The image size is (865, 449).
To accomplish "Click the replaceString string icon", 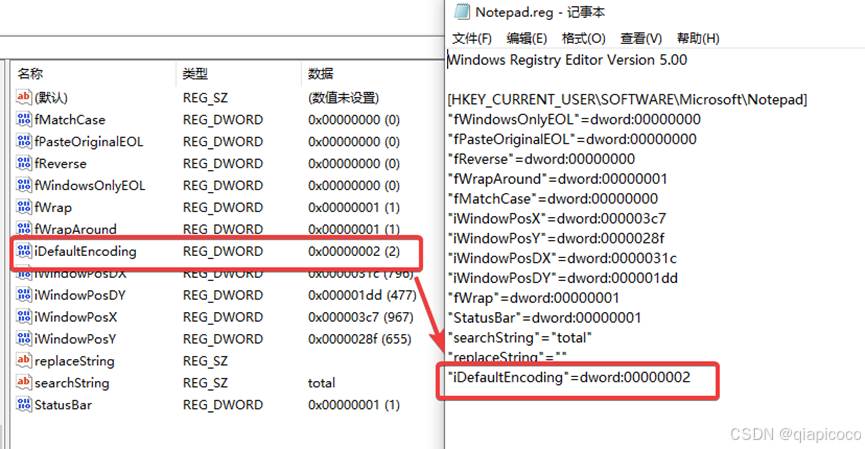I will tap(24, 361).
